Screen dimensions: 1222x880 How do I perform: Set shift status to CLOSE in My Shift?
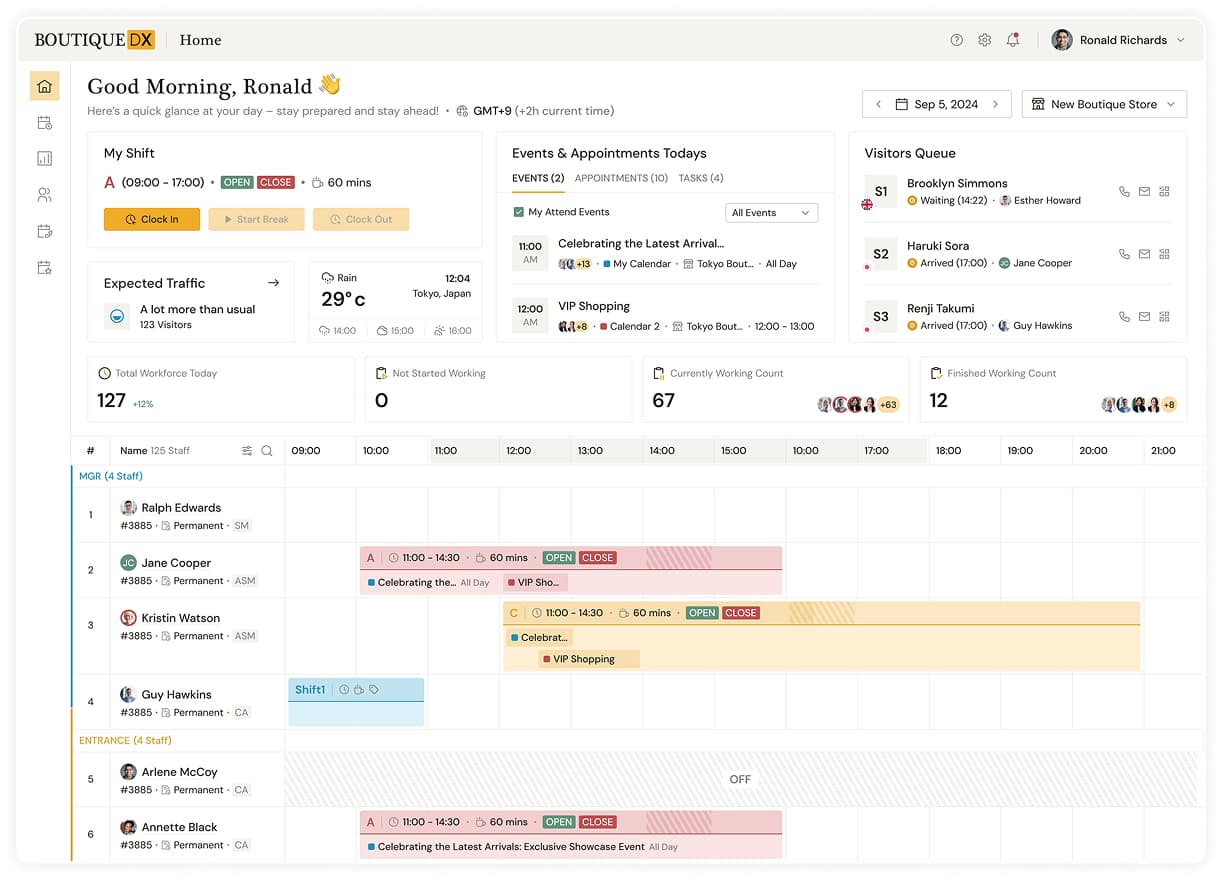275,182
